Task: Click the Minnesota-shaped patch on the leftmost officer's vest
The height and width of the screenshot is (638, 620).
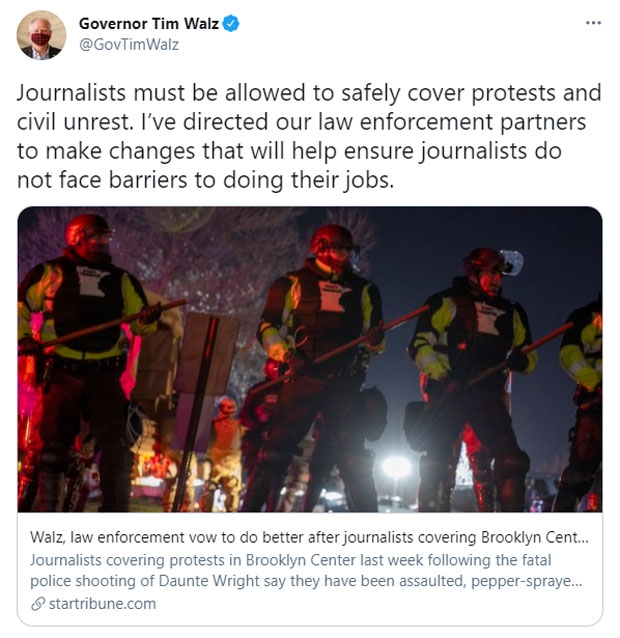Action: 94,282
